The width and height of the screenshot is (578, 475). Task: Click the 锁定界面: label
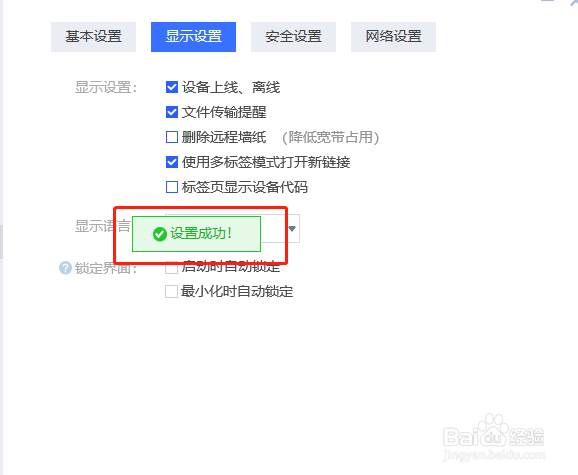(x=106, y=268)
